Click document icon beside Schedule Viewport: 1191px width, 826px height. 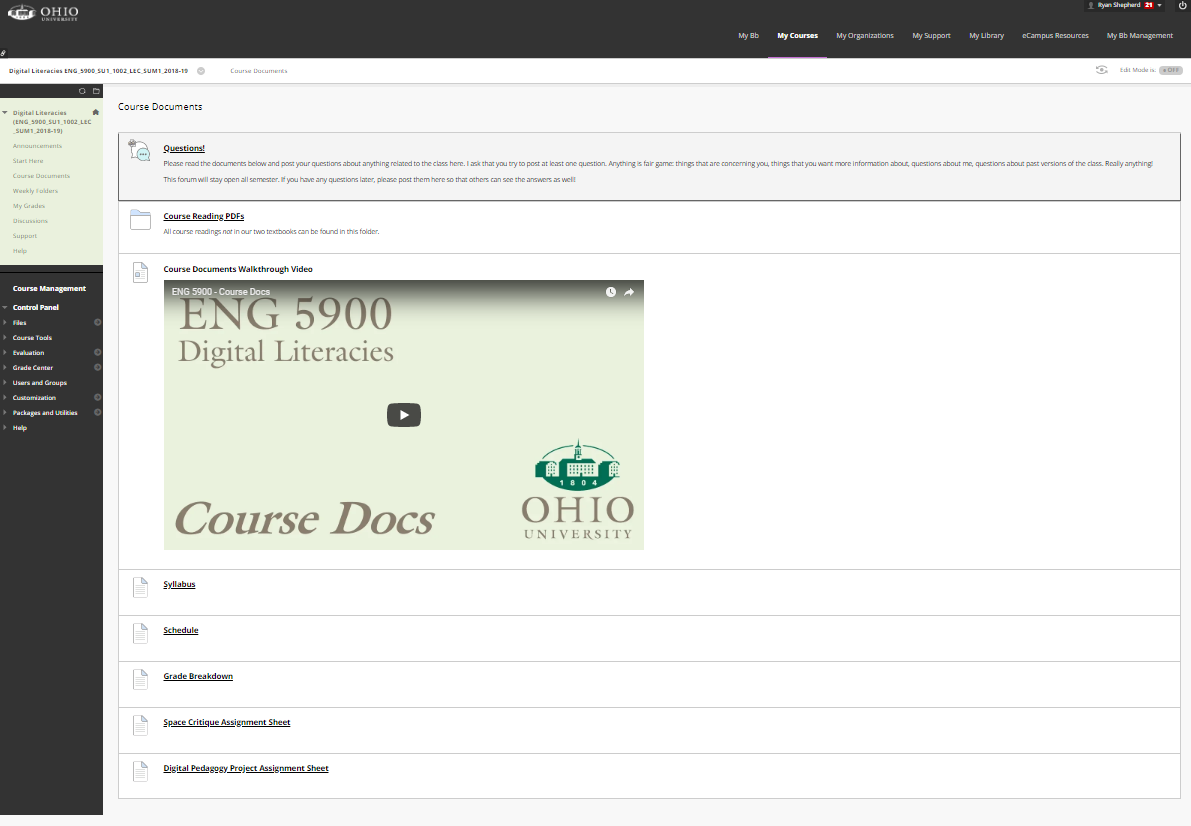click(x=141, y=634)
